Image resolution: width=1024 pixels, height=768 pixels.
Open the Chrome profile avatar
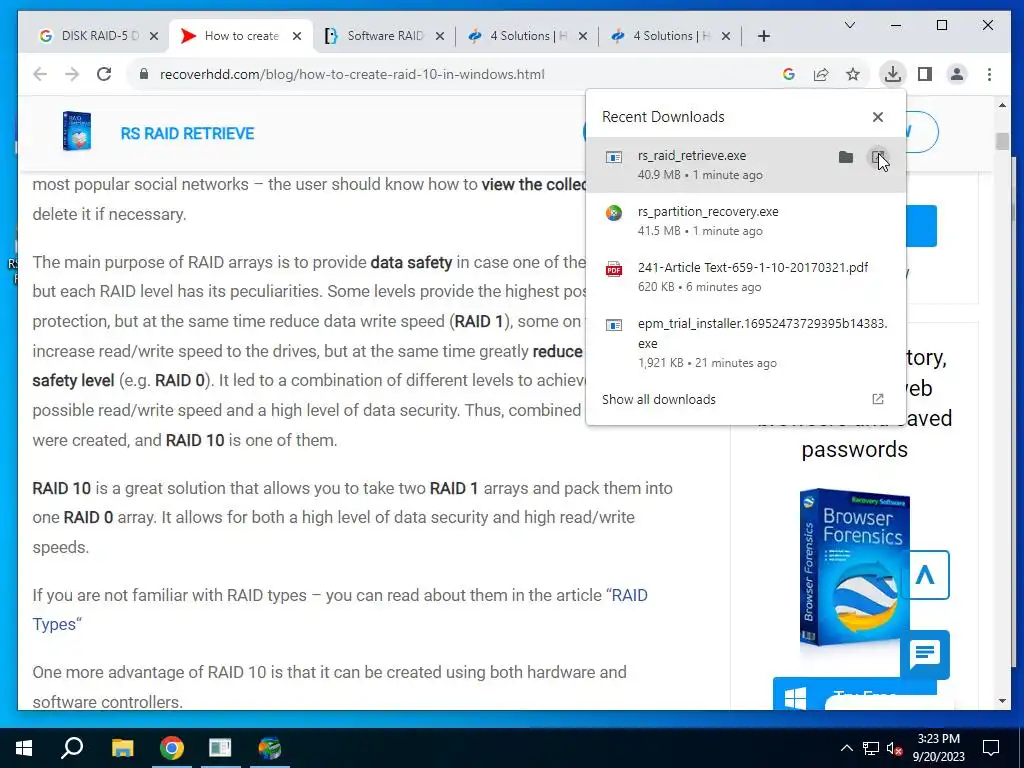pos(957,74)
